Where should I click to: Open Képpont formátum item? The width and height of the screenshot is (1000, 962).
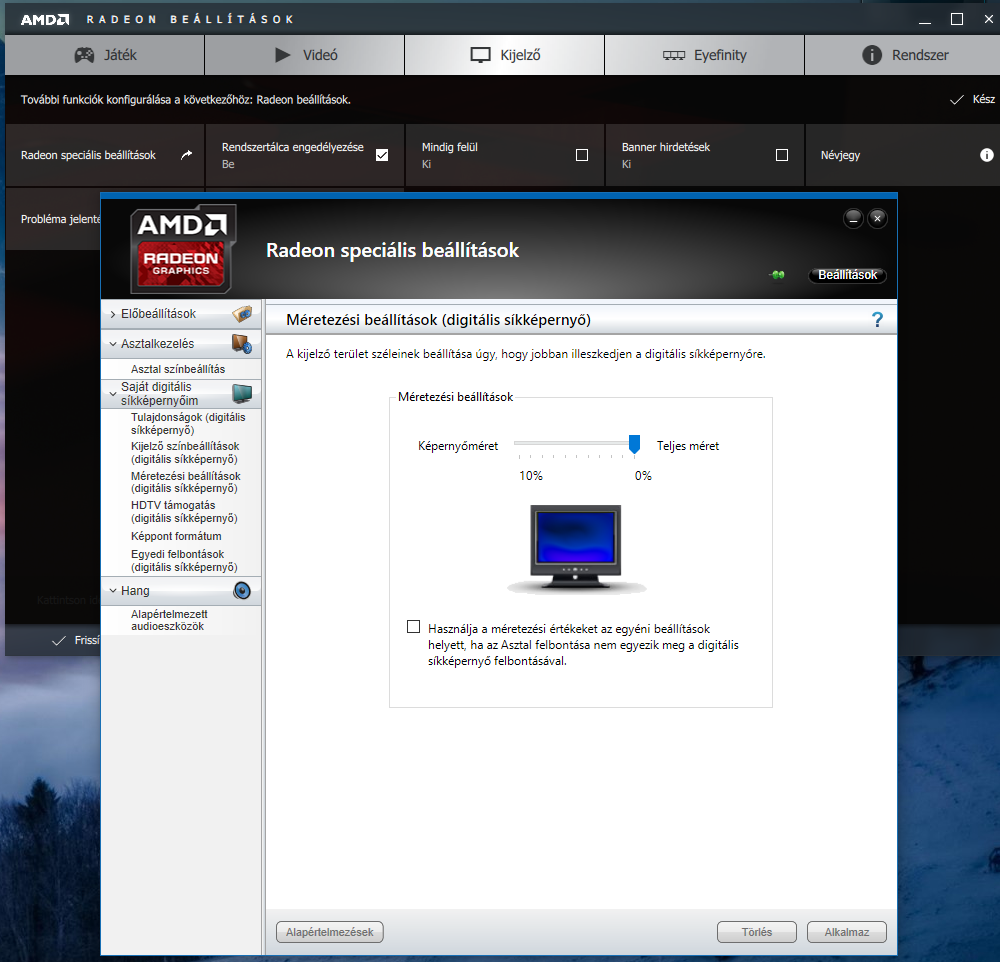[x=176, y=536]
